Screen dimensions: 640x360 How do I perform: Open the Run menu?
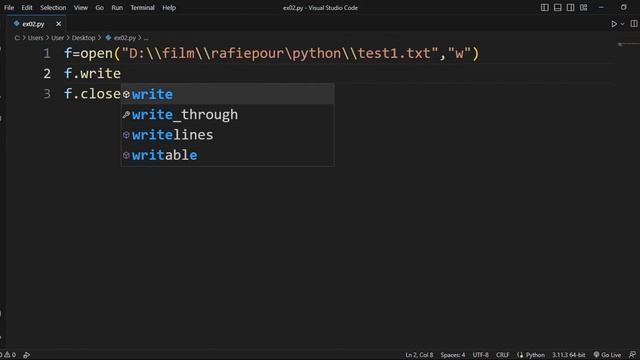[117, 8]
